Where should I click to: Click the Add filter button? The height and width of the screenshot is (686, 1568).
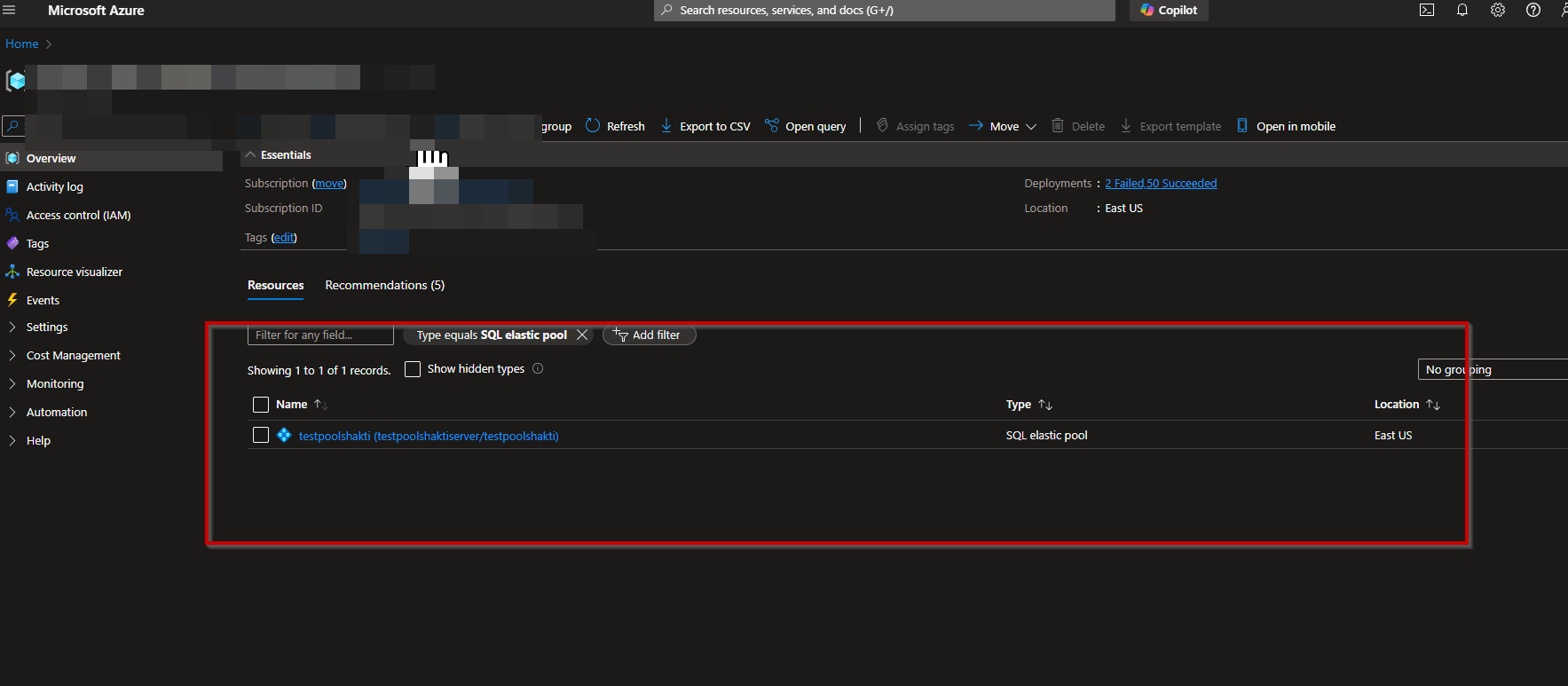[649, 335]
